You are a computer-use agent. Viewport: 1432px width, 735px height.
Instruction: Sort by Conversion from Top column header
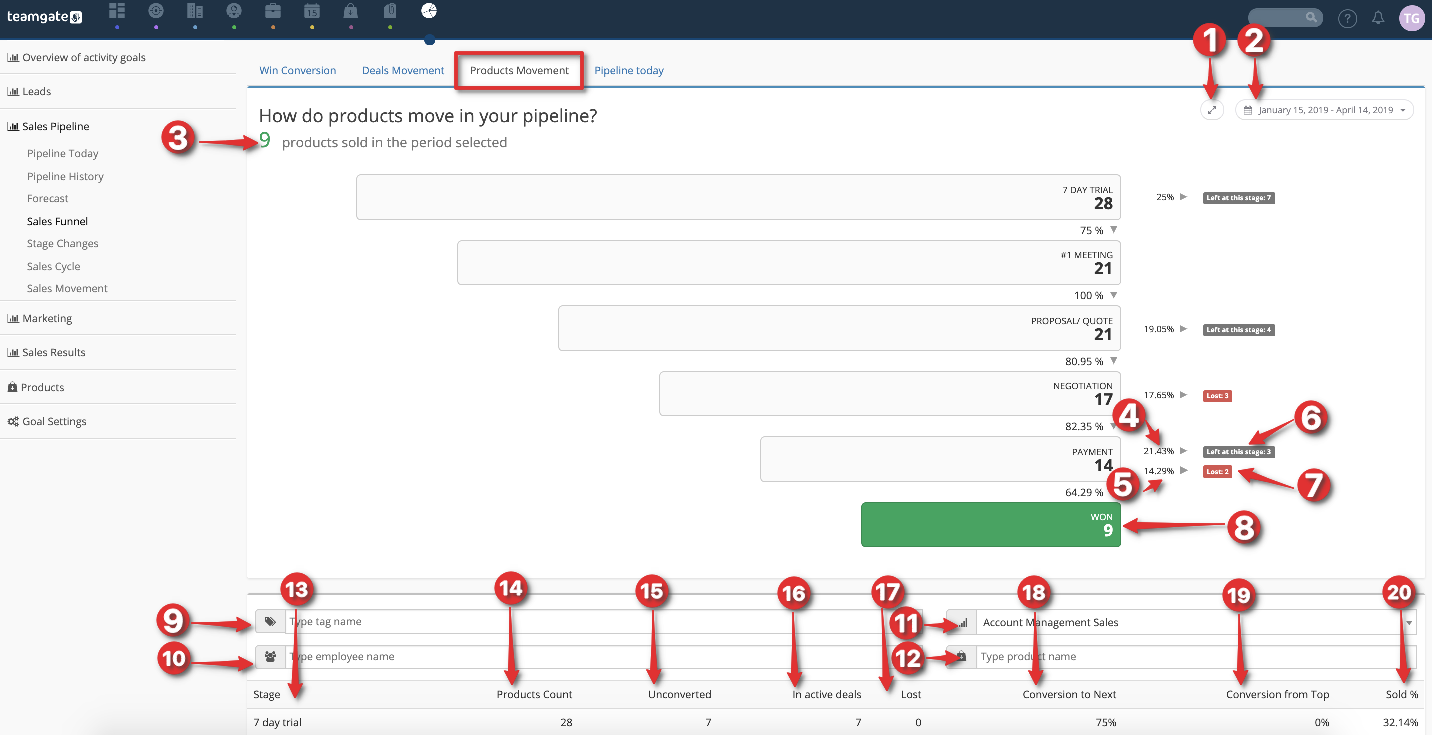1278,694
